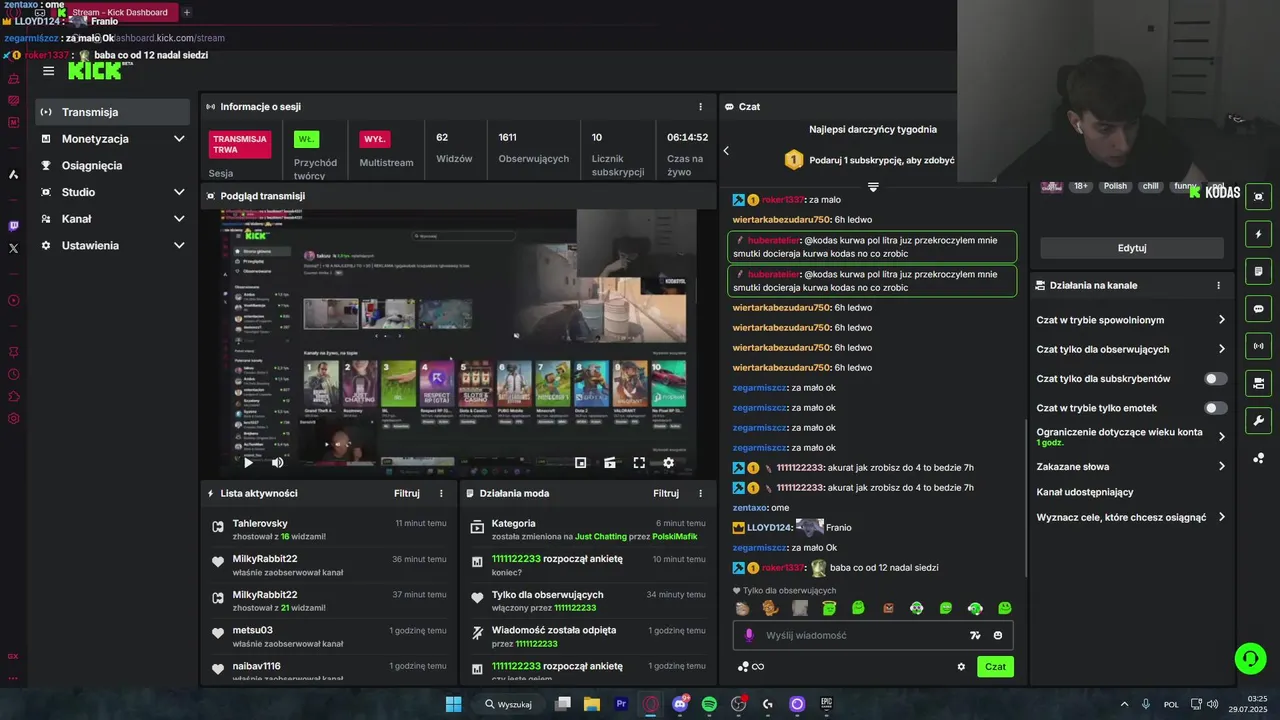The width and height of the screenshot is (1280, 720).
Task: Open the wrench tools icon on right rail
Action: tap(1258, 420)
